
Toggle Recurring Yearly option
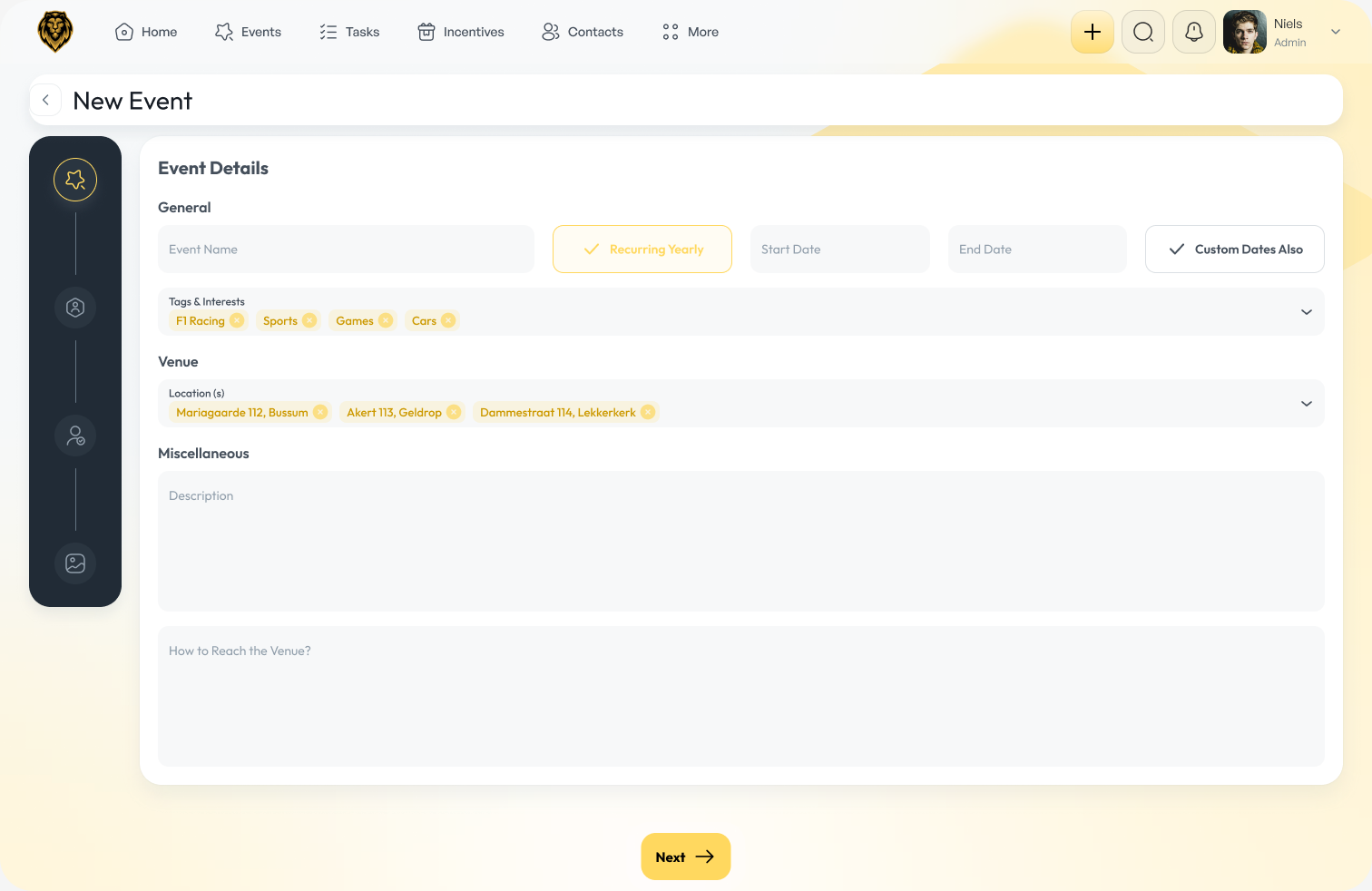click(x=642, y=250)
